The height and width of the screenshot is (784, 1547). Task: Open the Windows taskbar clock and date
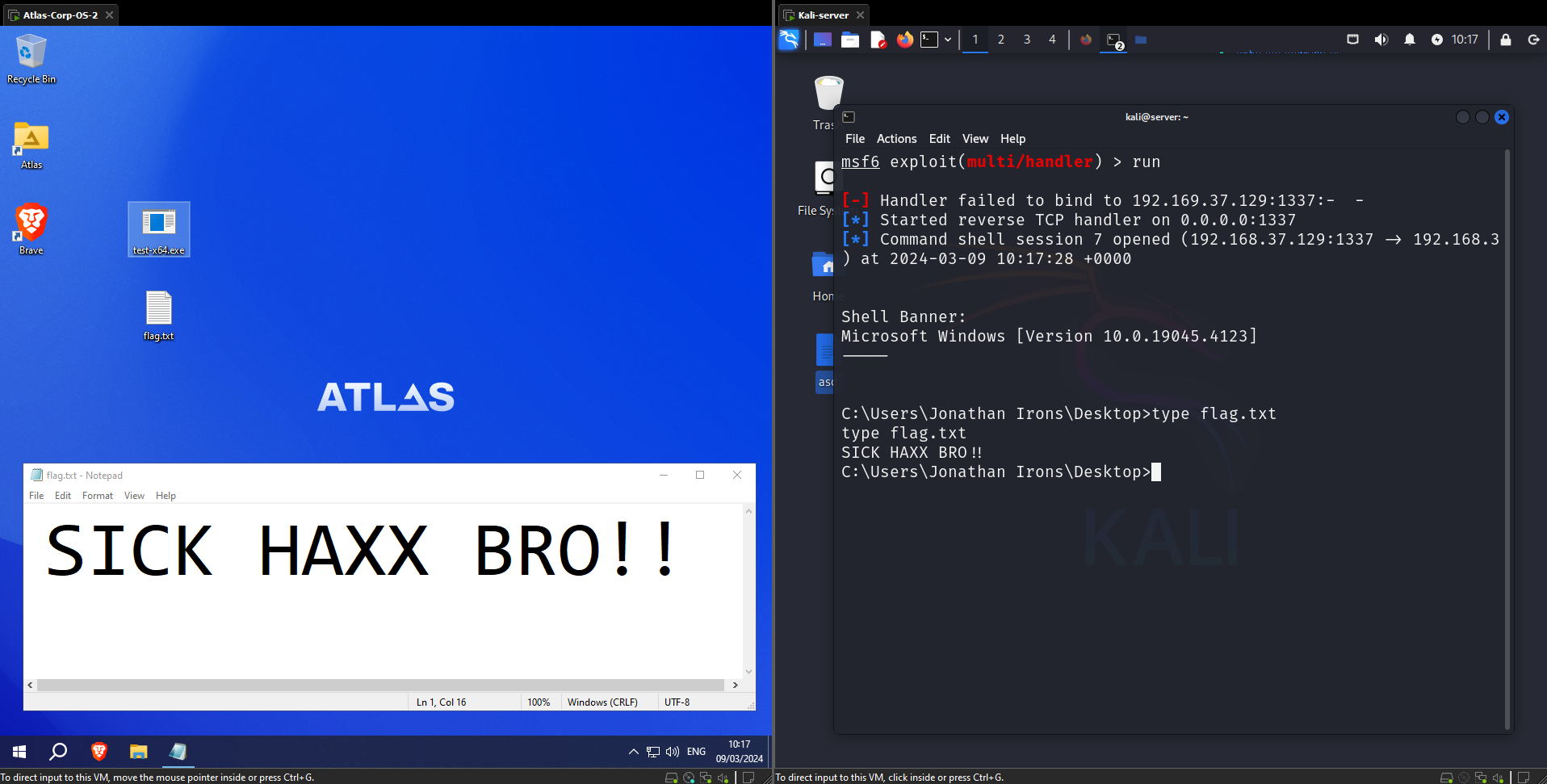click(739, 752)
